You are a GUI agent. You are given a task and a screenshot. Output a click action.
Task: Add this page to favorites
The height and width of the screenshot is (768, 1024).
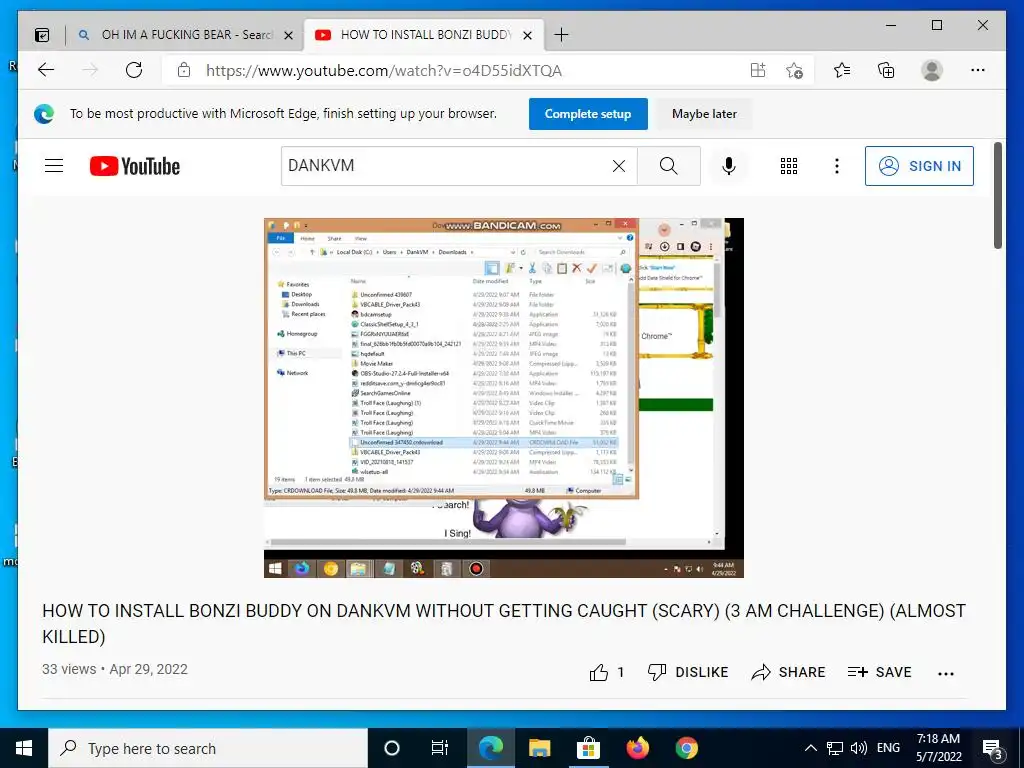[794, 71]
